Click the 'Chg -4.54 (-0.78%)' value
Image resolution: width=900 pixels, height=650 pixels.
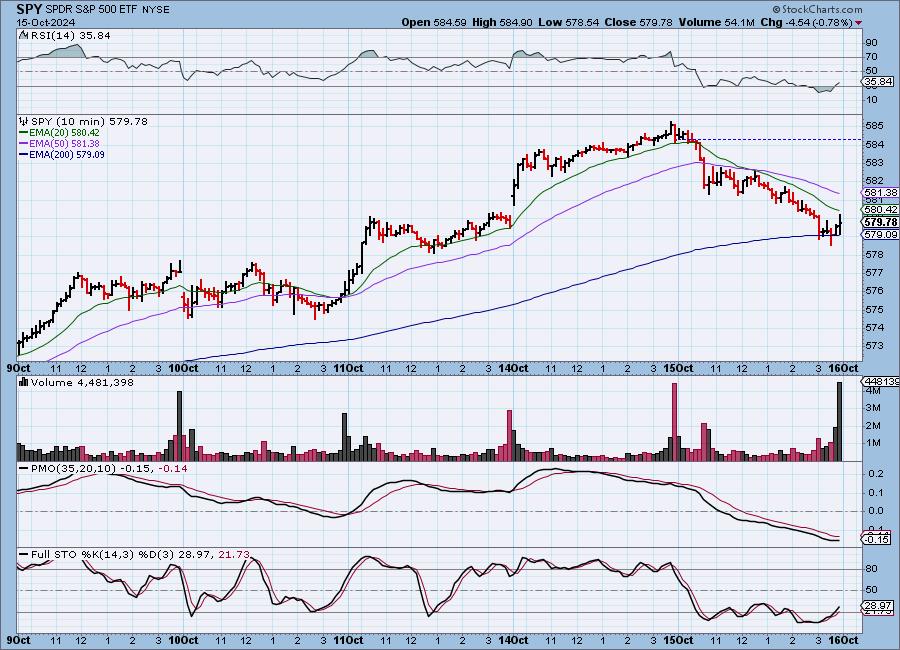click(806, 22)
